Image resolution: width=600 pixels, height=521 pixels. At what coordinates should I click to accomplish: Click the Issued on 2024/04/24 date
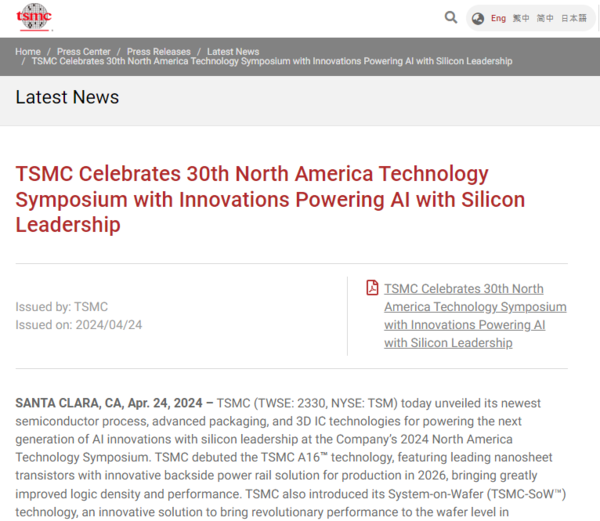pos(79,324)
